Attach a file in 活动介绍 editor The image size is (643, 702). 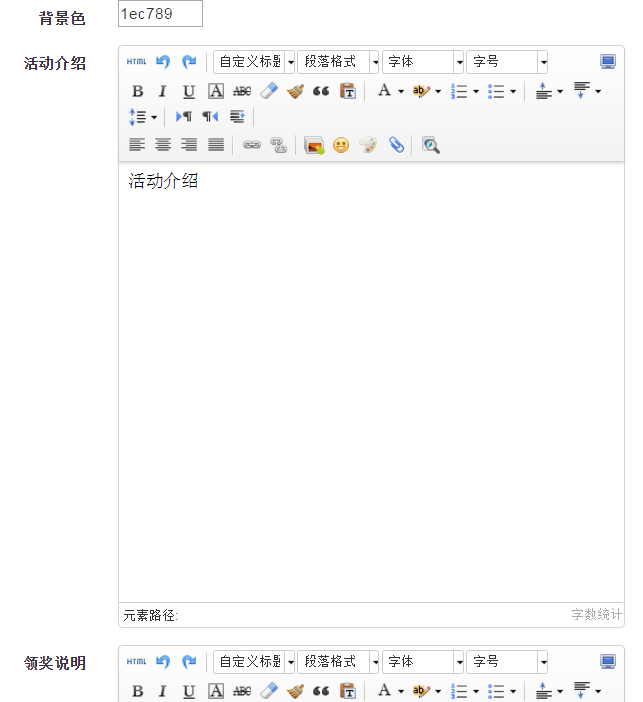coord(396,145)
